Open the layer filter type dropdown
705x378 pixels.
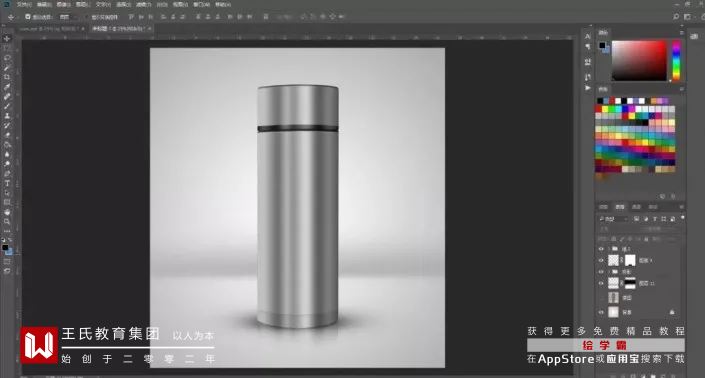click(613, 219)
